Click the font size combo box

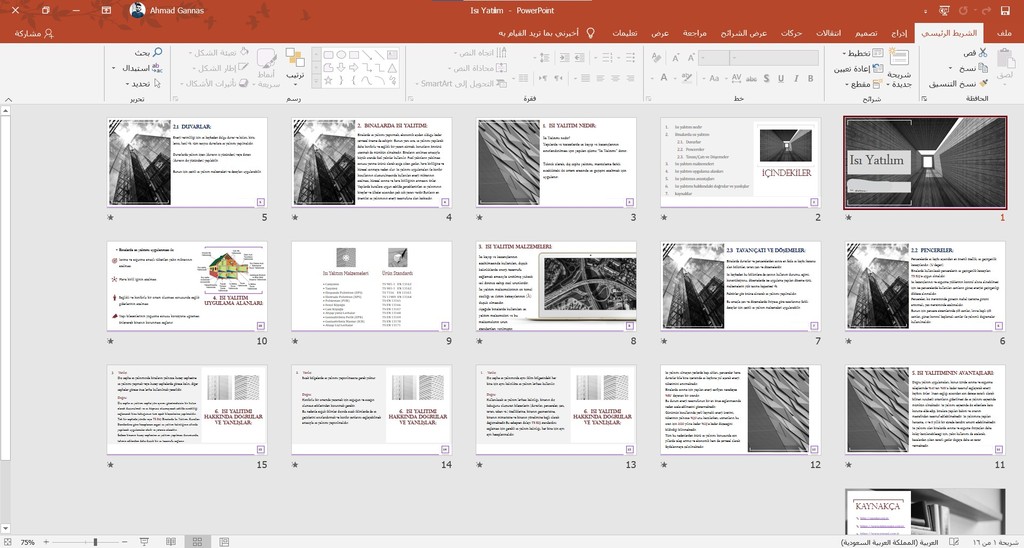[714, 58]
